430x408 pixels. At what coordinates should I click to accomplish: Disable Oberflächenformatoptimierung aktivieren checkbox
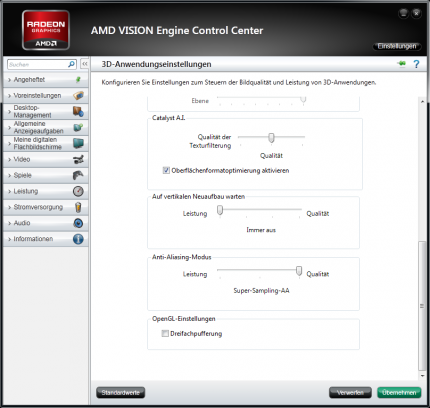tap(166, 170)
